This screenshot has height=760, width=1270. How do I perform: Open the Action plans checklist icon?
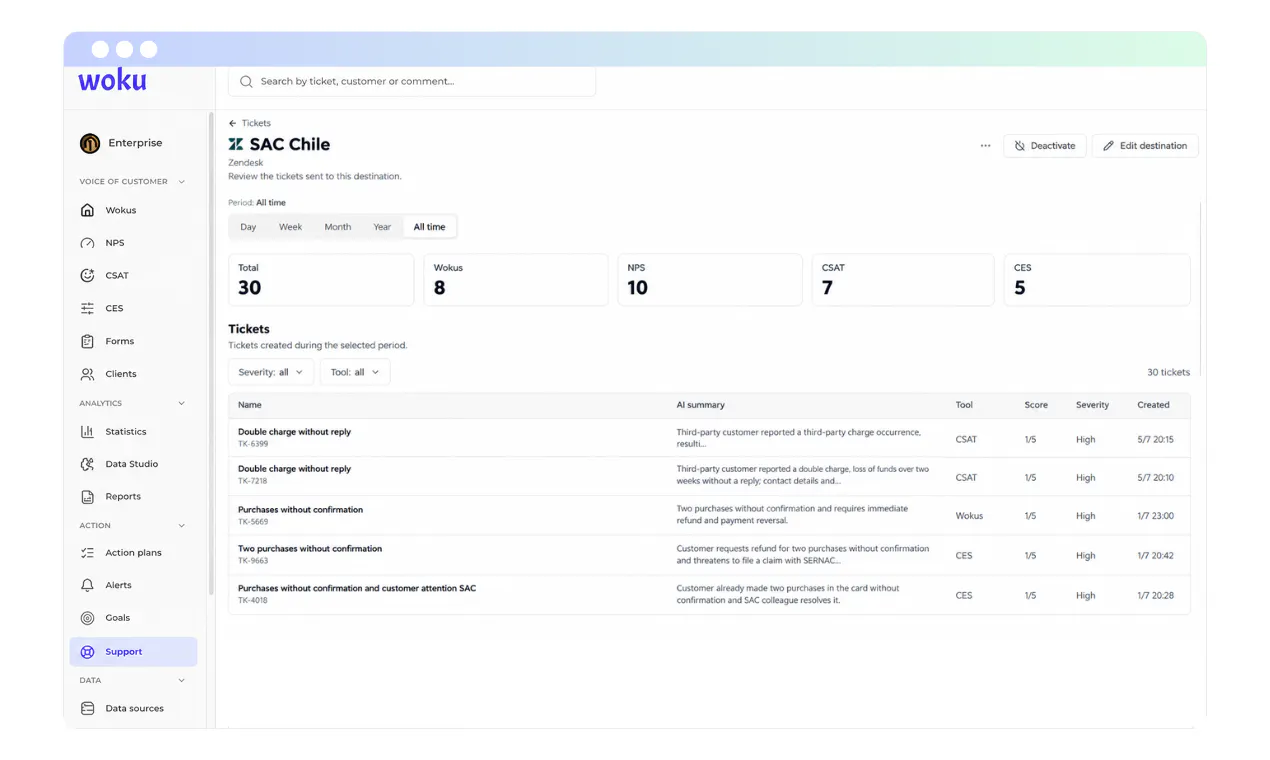(87, 553)
